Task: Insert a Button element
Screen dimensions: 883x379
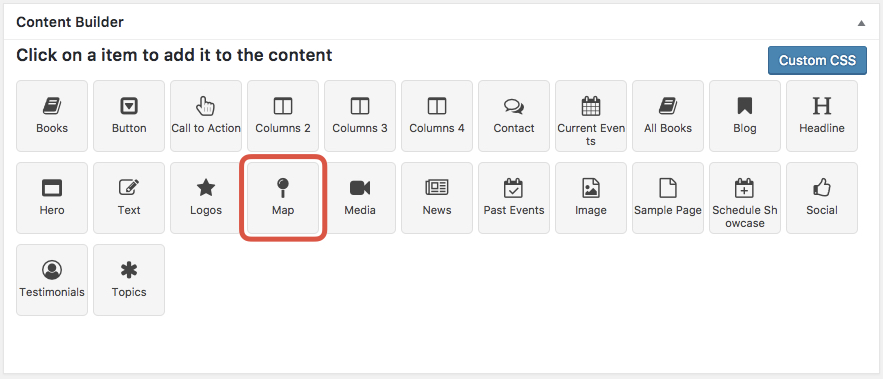Action: (129, 116)
